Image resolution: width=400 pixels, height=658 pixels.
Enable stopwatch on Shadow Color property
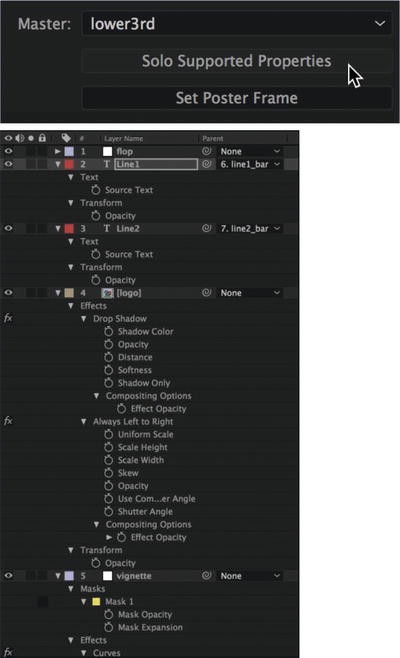coord(109,332)
